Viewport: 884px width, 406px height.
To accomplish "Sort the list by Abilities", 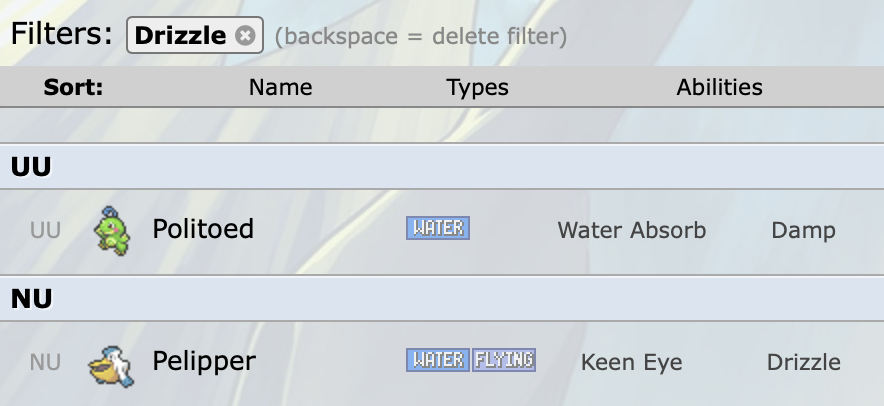I will click(719, 87).
